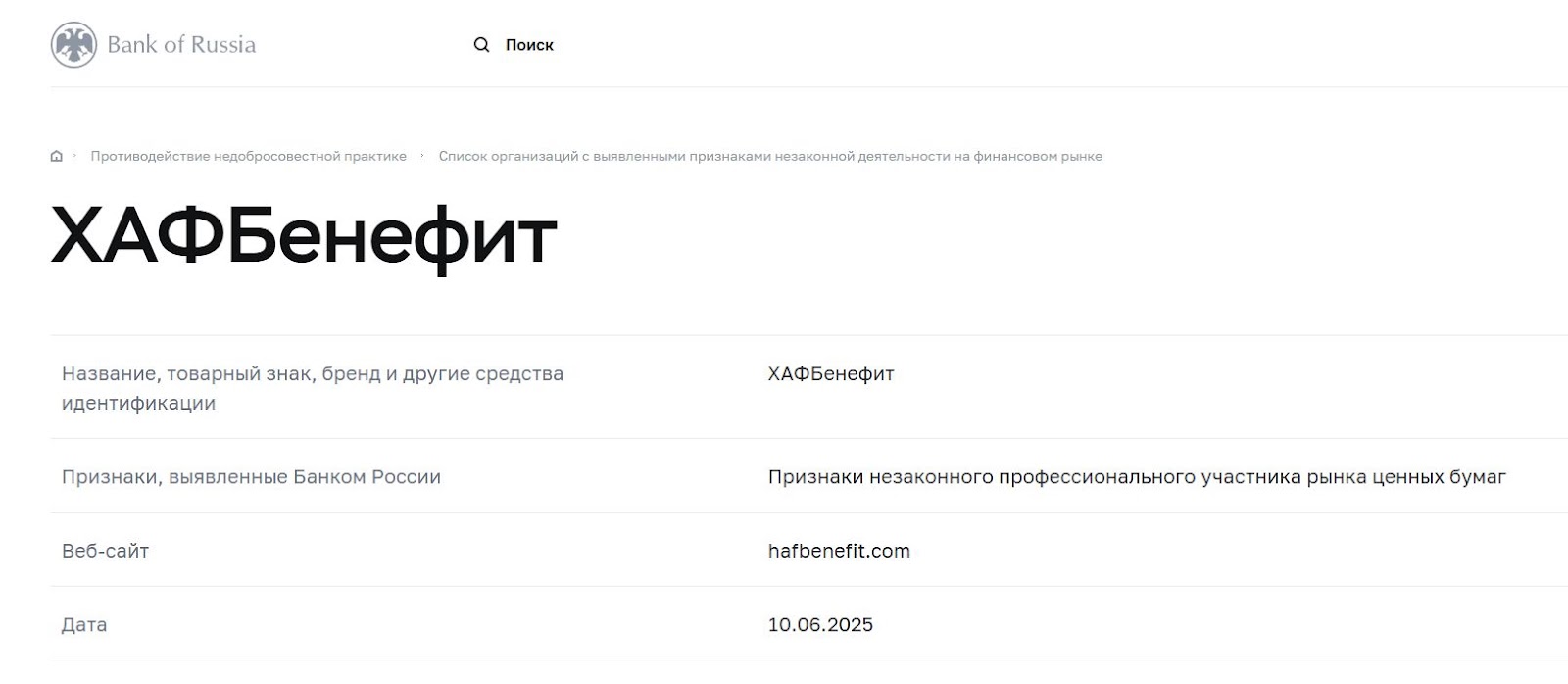Click the large ХАФБенефит page heading

click(x=304, y=236)
